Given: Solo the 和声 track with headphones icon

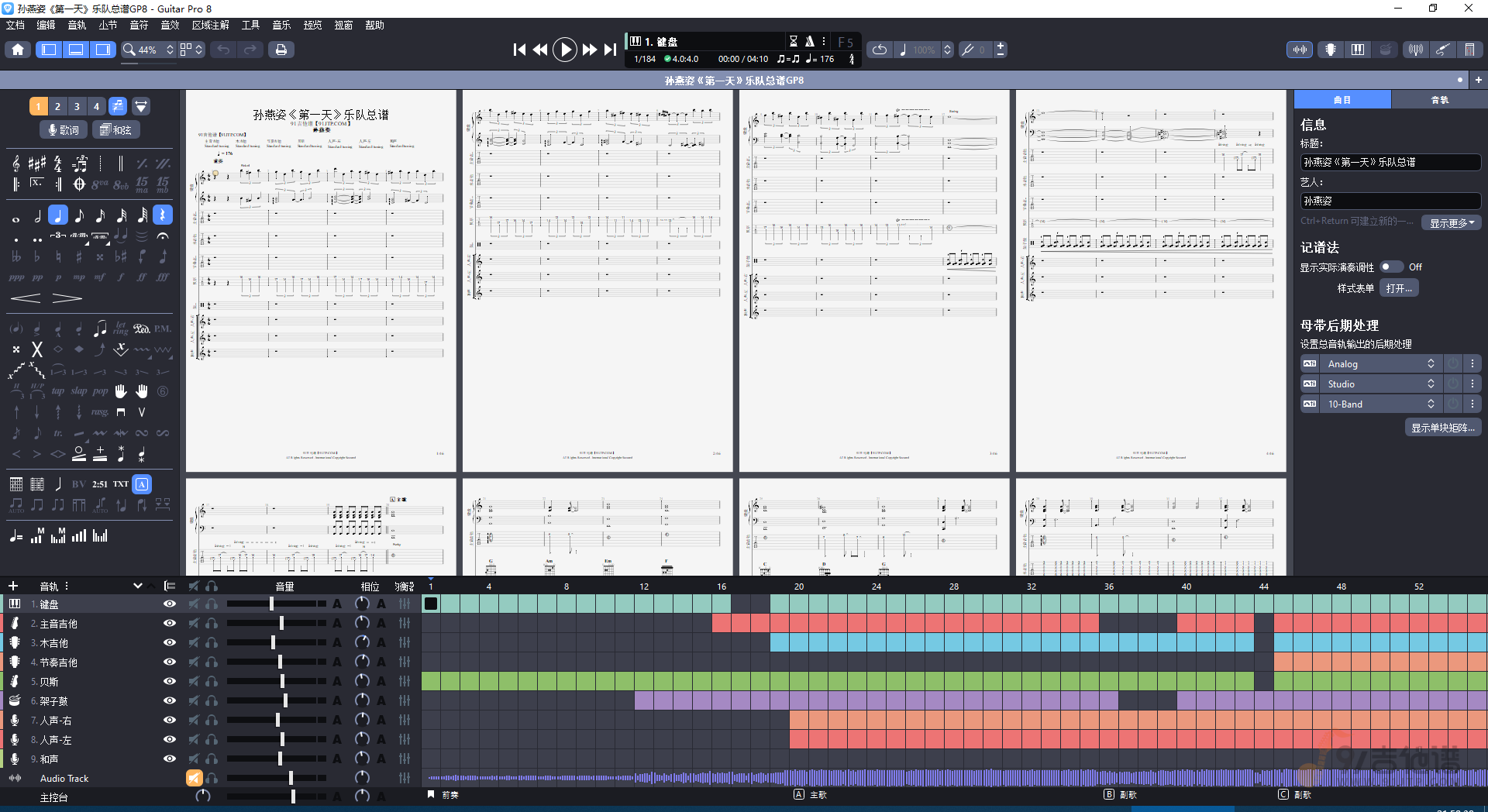Looking at the screenshot, I should pyautogui.click(x=212, y=759).
